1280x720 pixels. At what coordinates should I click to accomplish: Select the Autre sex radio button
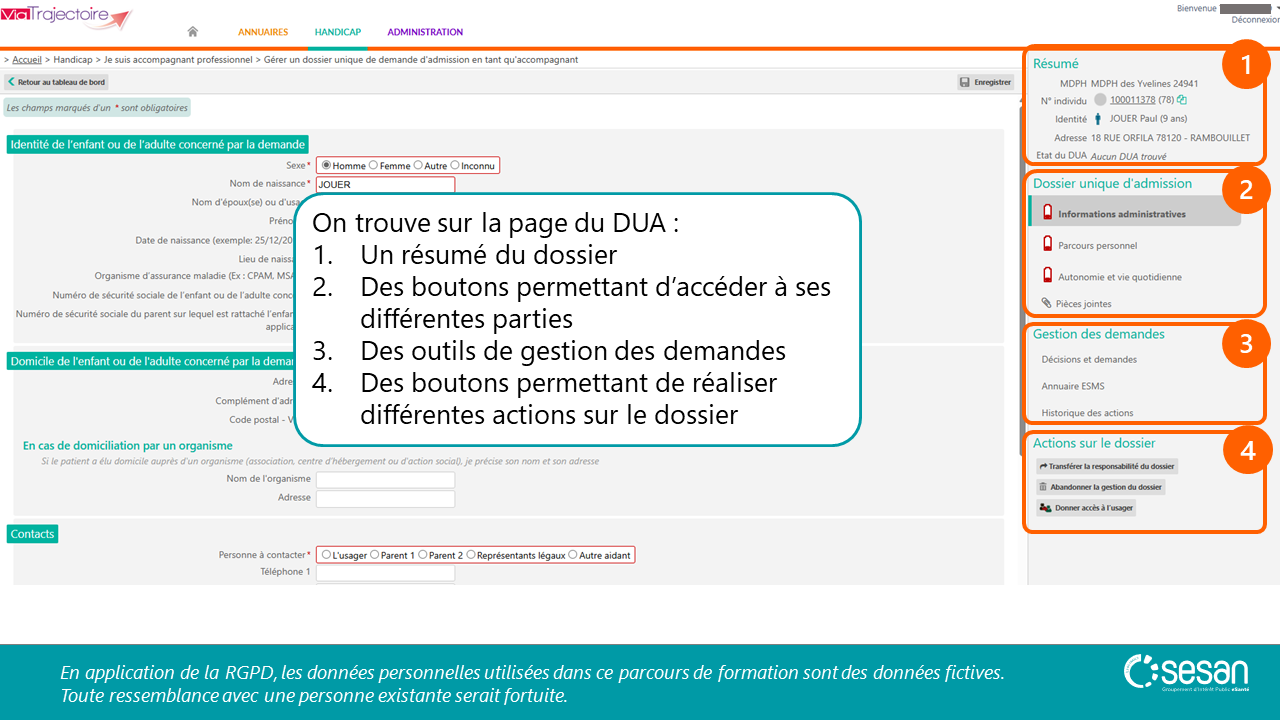pos(419,165)
